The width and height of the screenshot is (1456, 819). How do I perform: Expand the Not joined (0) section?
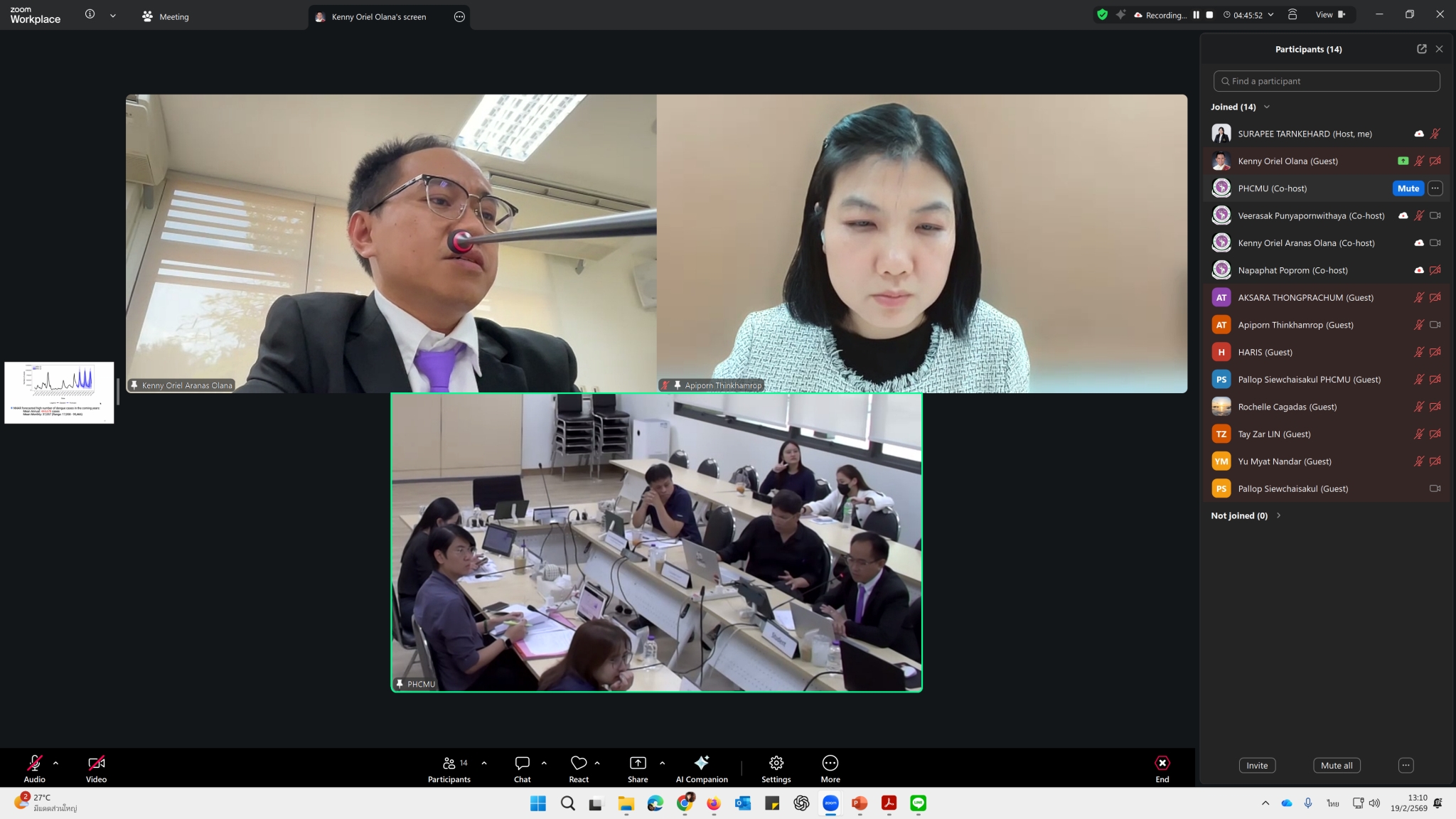pyautogui.click(x=1278, y=515)
